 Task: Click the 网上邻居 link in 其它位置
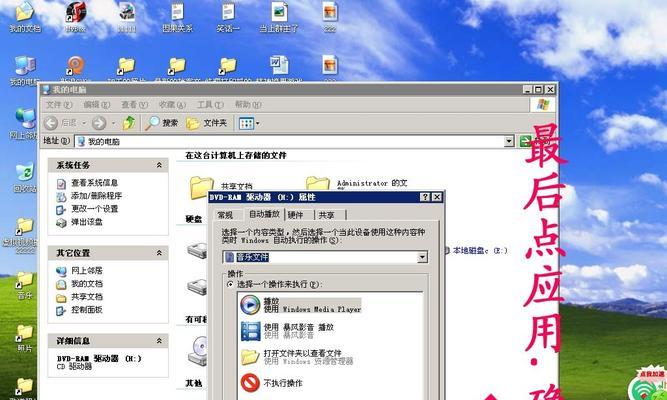86,270
